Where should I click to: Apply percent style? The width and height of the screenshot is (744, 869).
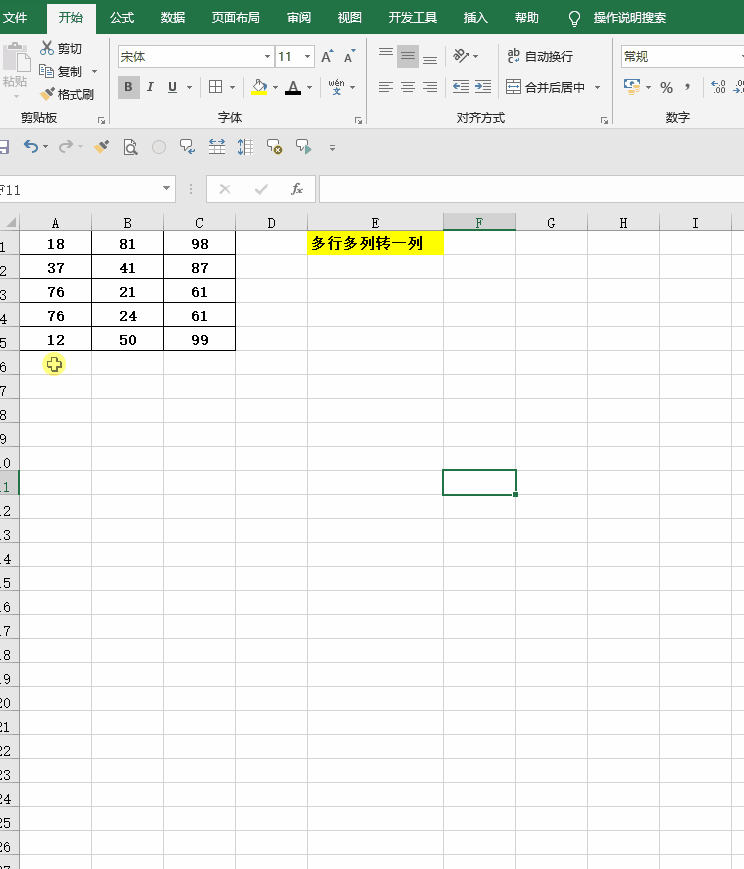[666, 87]
